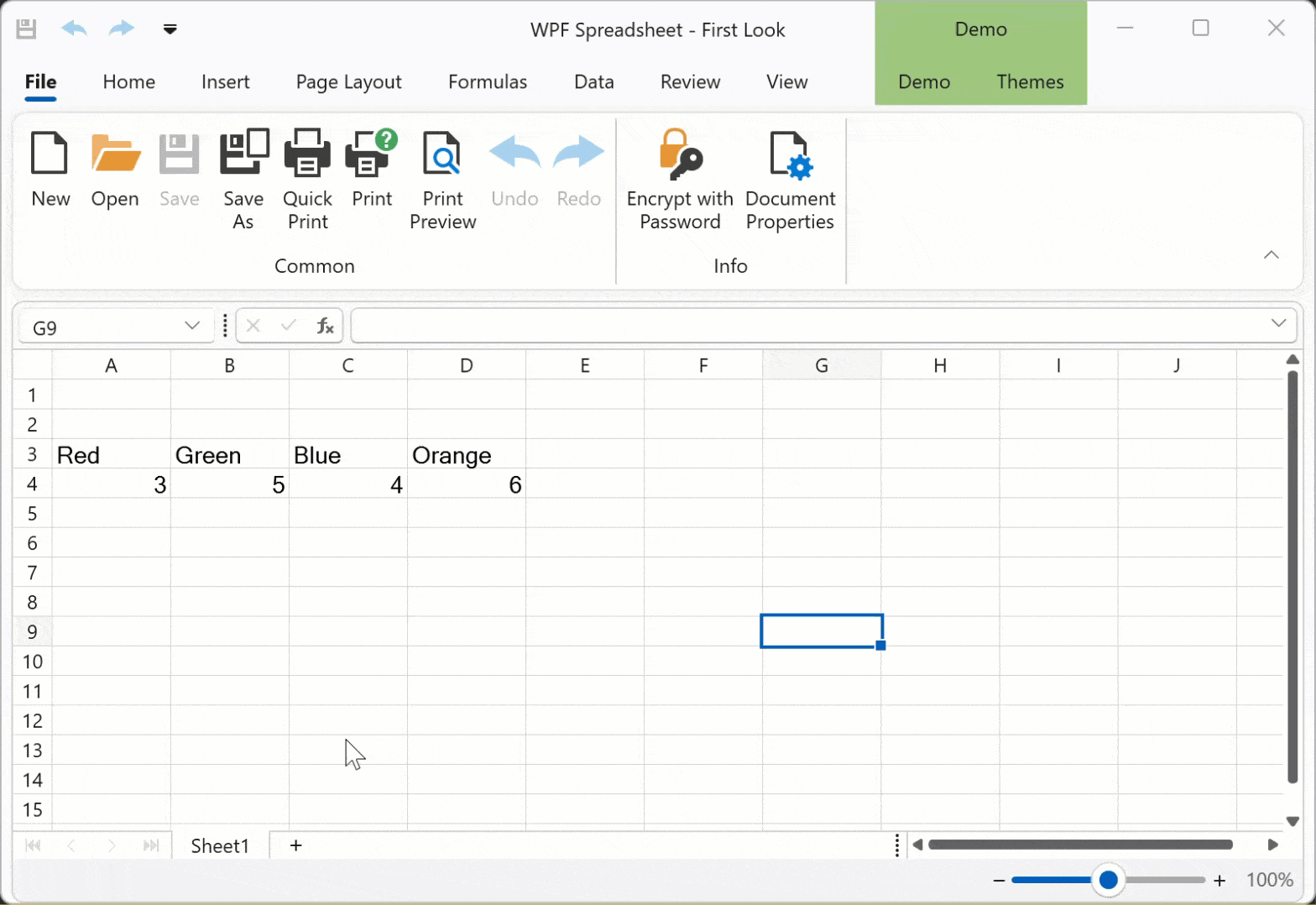The height and width of the screenshot is (905, 1316).
Task: Run Quick Print
Action: pyautogui.click(x=307, y=153)
